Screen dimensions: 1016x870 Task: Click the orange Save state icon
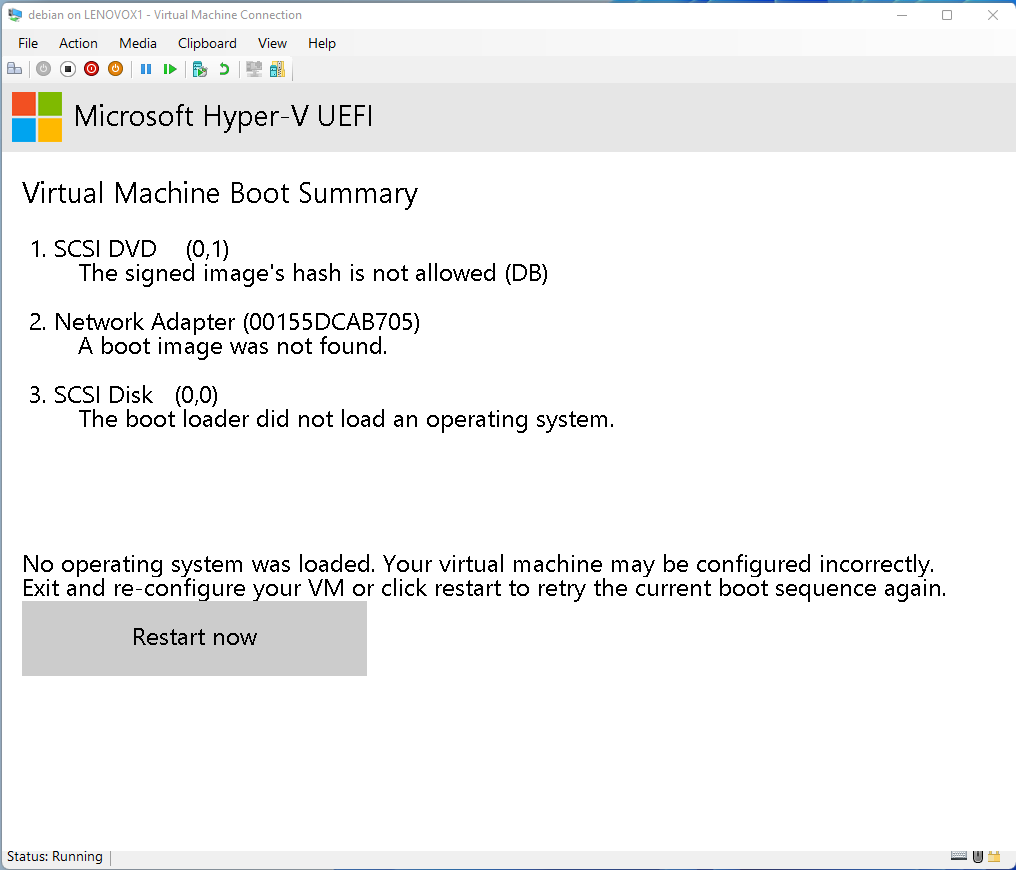click(x=116, y=69)
